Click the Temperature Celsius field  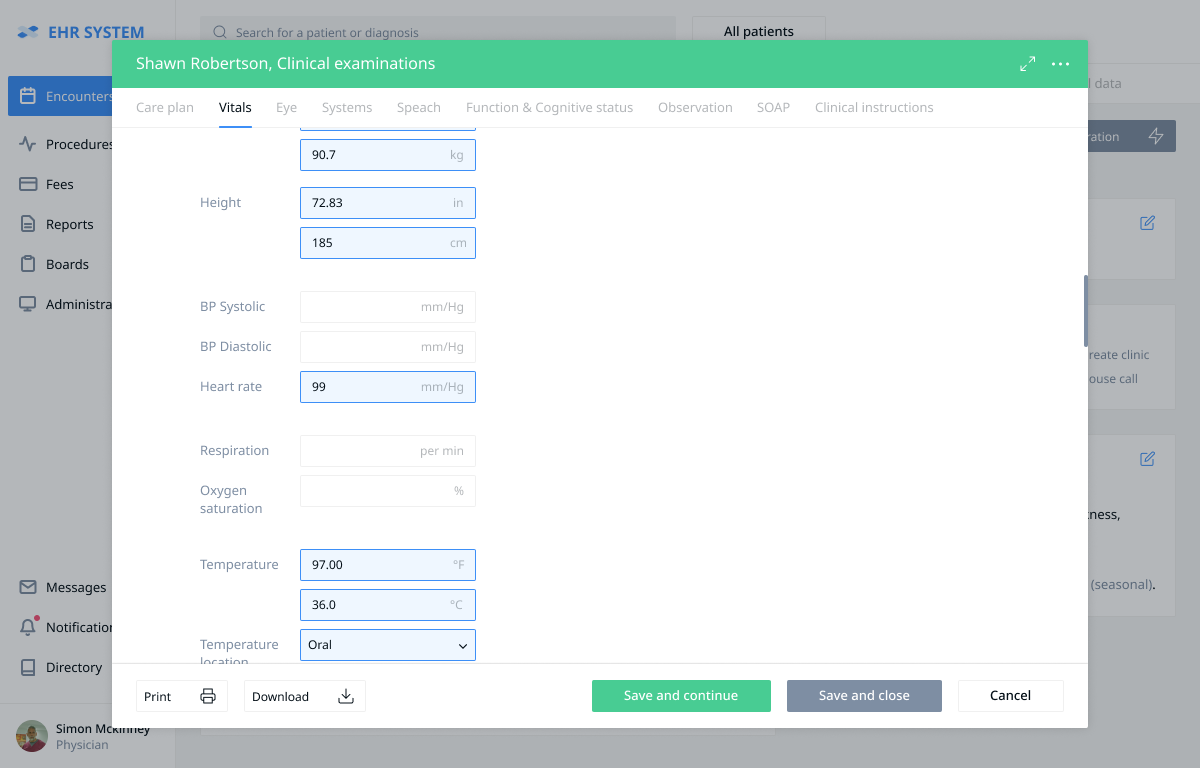(388, 605)
